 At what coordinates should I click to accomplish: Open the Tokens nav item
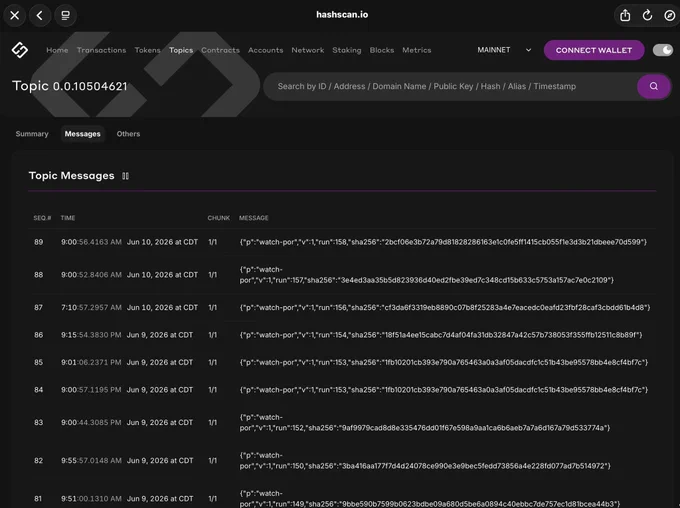click(x=147, y=50)
